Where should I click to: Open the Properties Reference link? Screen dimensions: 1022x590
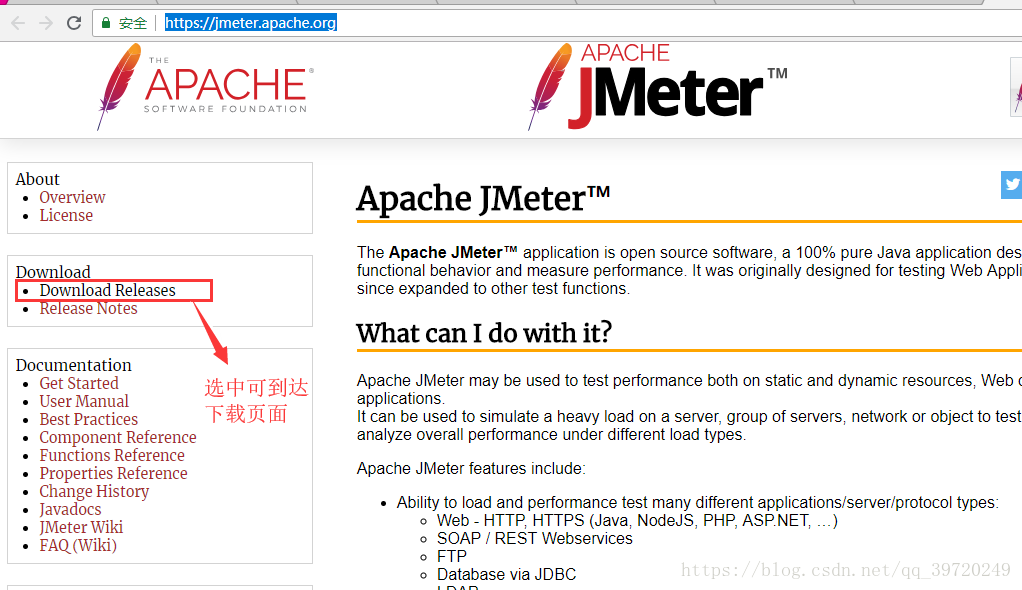coord(113,473)
